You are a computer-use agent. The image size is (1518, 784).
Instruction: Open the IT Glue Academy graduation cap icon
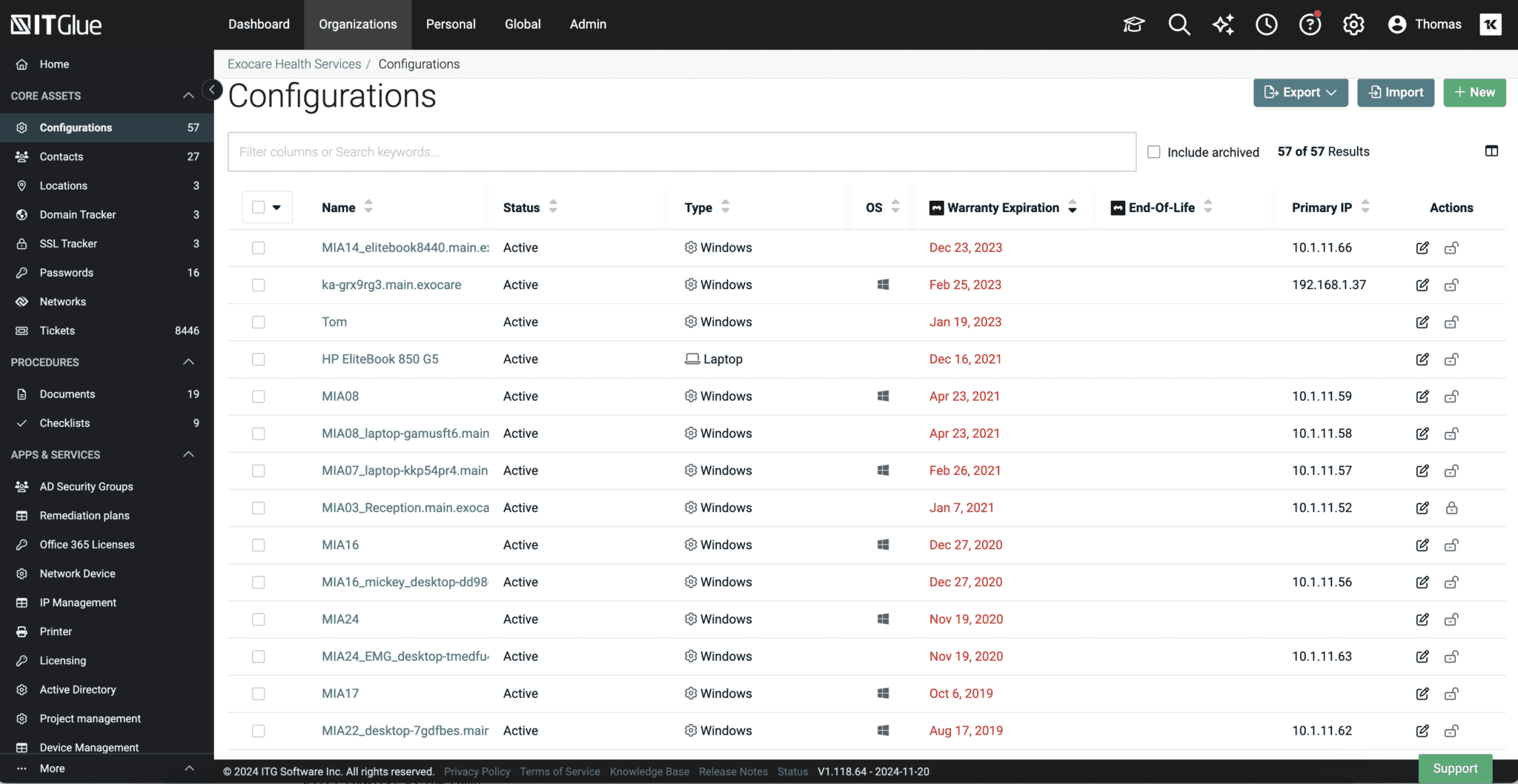(x=1133, y=24)
